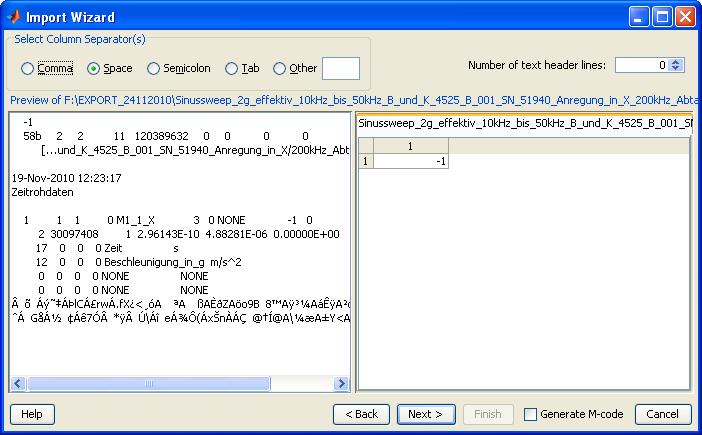
Task: Click the Other separator text field
Action: (x=341, y=68)
